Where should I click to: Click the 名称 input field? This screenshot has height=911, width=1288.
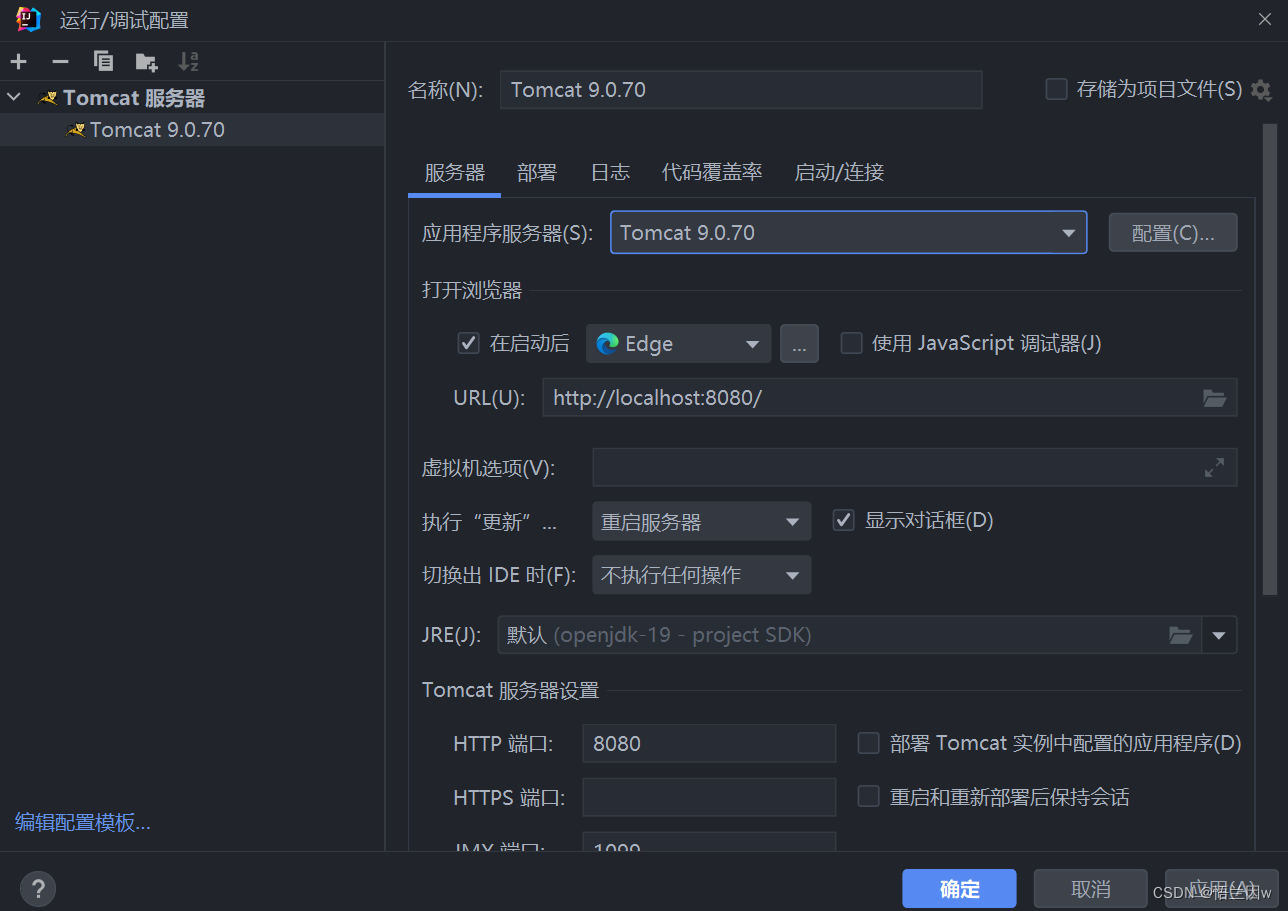tap(741, 90)
